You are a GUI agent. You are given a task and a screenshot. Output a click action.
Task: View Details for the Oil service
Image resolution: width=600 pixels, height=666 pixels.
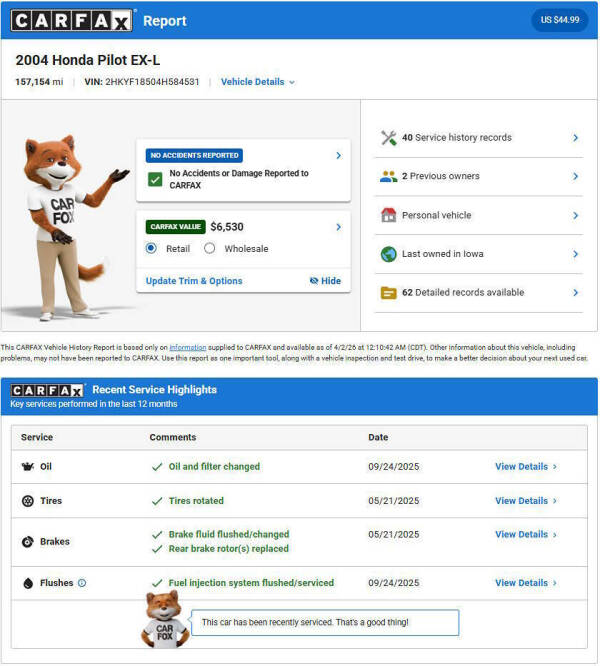coord(526,466)
